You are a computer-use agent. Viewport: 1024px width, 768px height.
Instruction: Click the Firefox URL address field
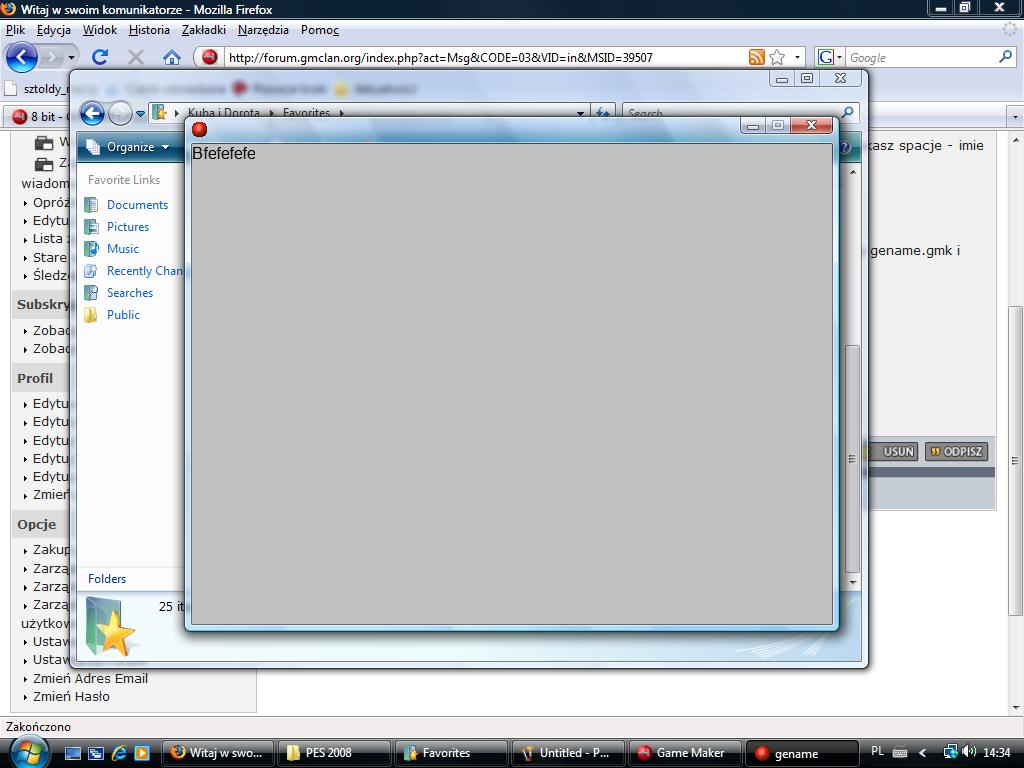480,57
